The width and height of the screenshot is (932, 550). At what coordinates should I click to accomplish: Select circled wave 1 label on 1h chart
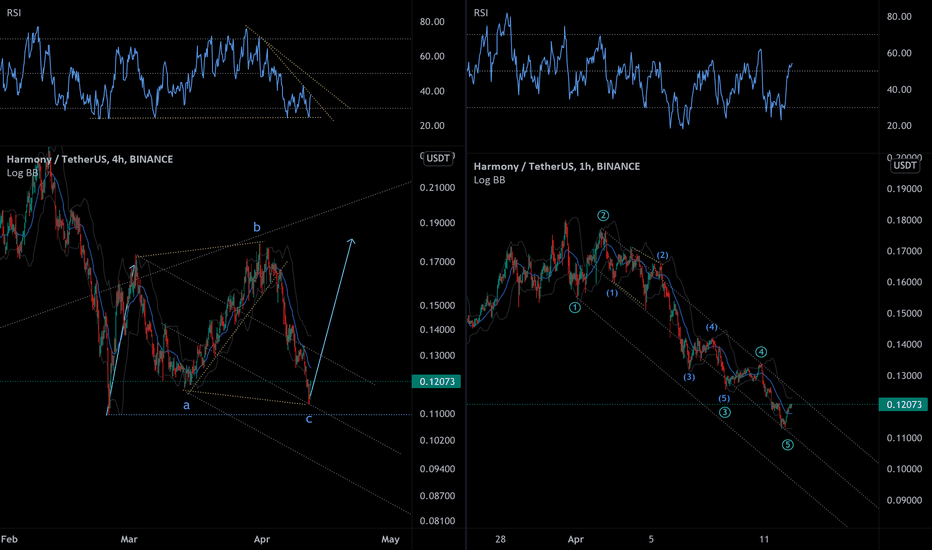574,307
